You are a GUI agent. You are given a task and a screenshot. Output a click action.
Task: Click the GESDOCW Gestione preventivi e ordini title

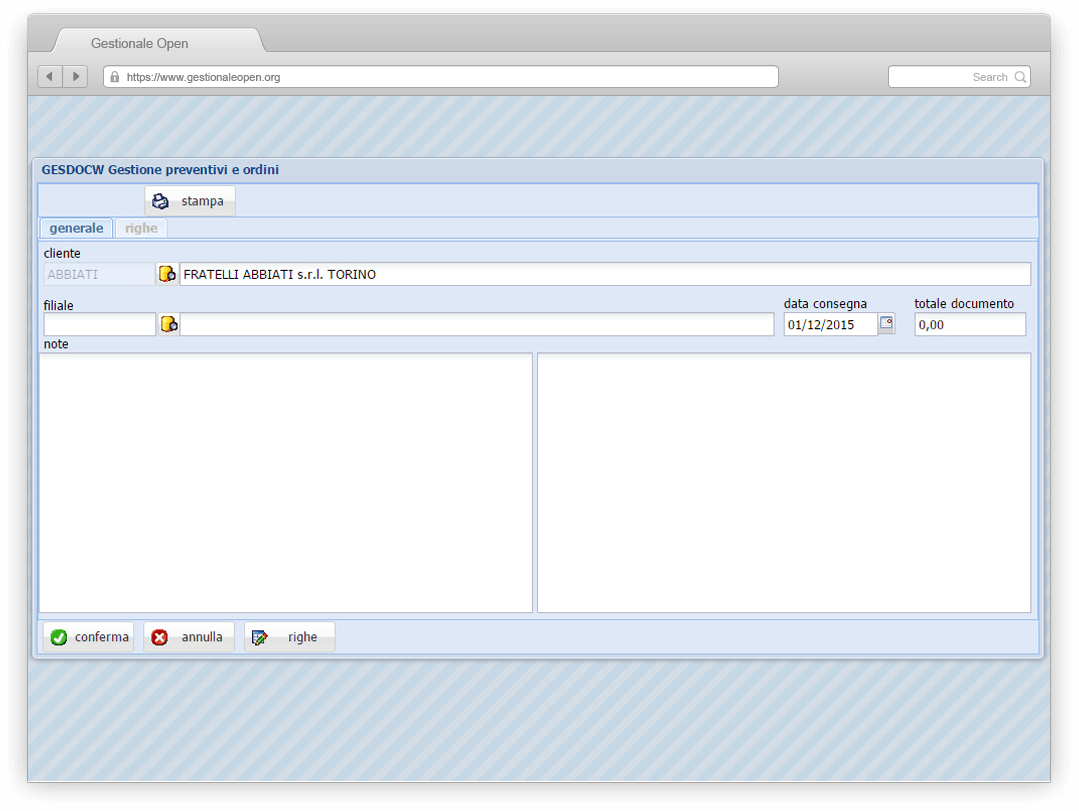[x=160, y=169]
